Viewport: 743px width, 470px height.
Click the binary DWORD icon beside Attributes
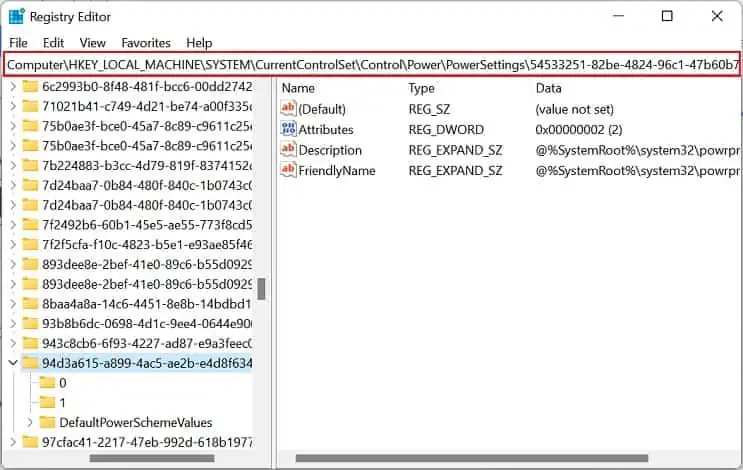pos(288,129)
